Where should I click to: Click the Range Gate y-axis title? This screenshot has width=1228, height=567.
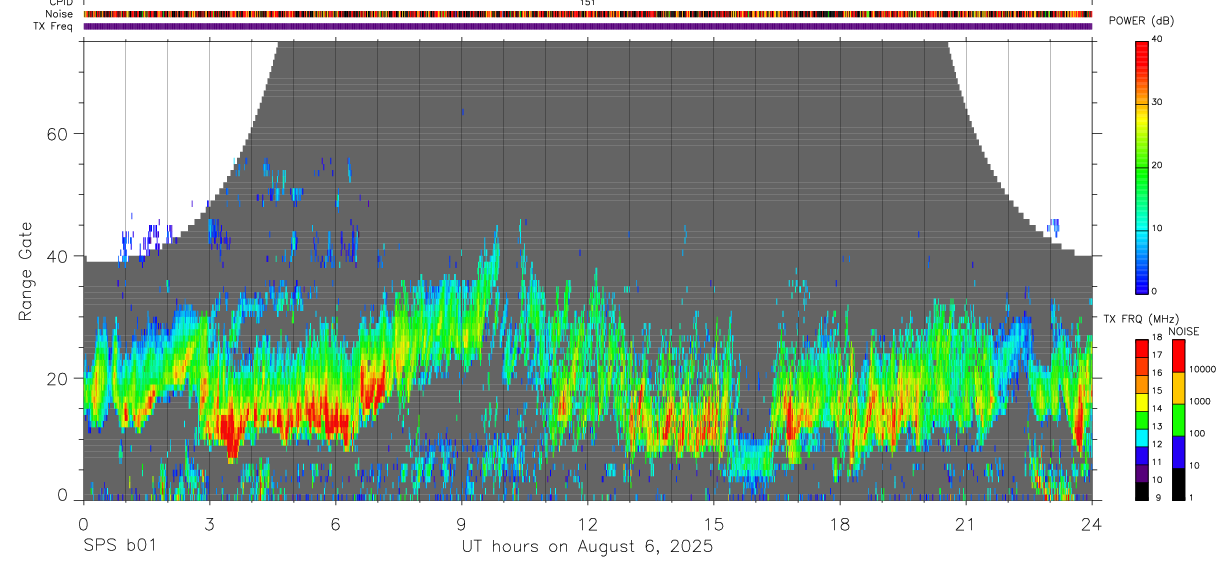pyautogui.click(x=25, y=270)
